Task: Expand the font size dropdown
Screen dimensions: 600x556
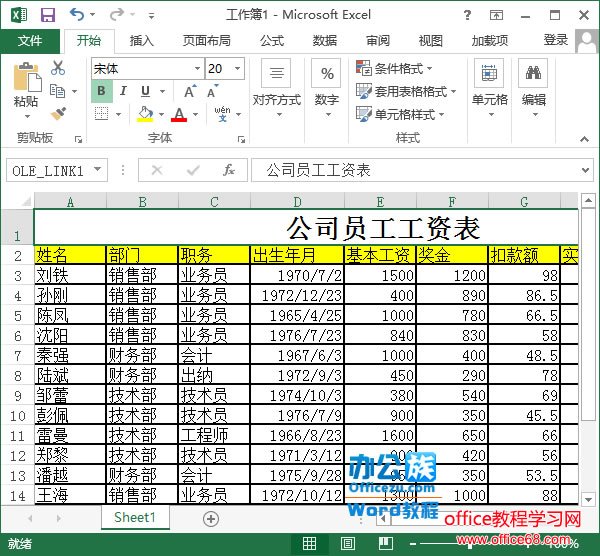Action: coord(237,69)
